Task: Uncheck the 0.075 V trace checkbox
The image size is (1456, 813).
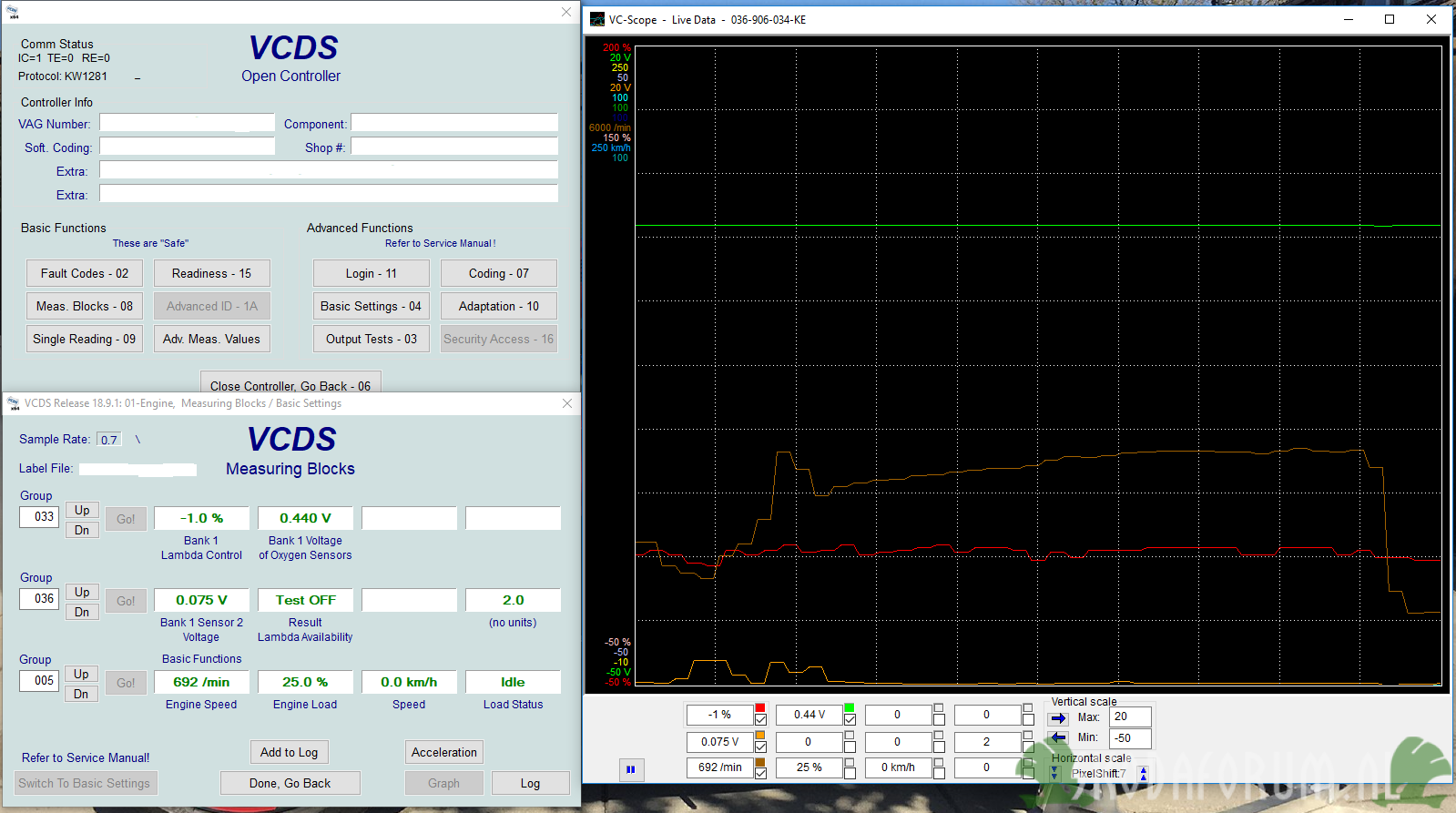Action: pos(760,747)
